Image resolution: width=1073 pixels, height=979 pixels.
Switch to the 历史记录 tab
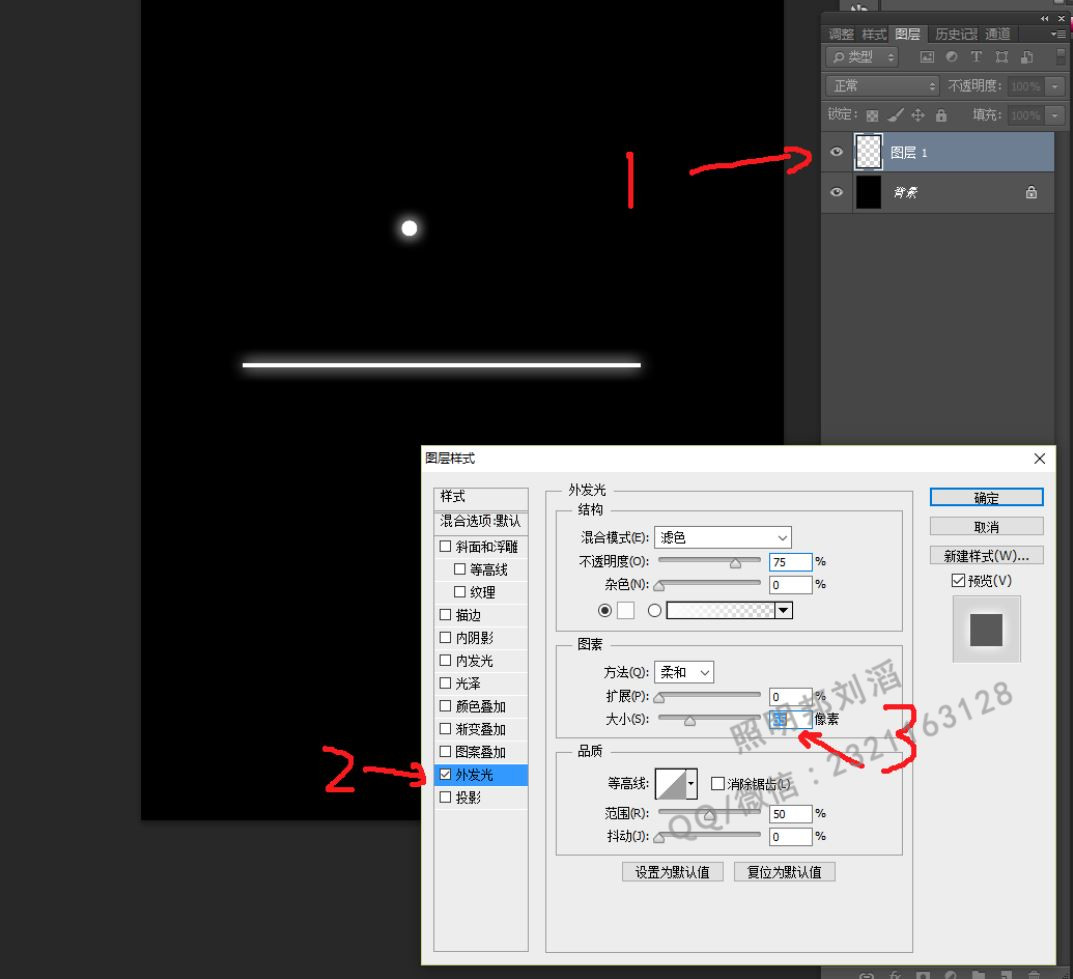955,34
